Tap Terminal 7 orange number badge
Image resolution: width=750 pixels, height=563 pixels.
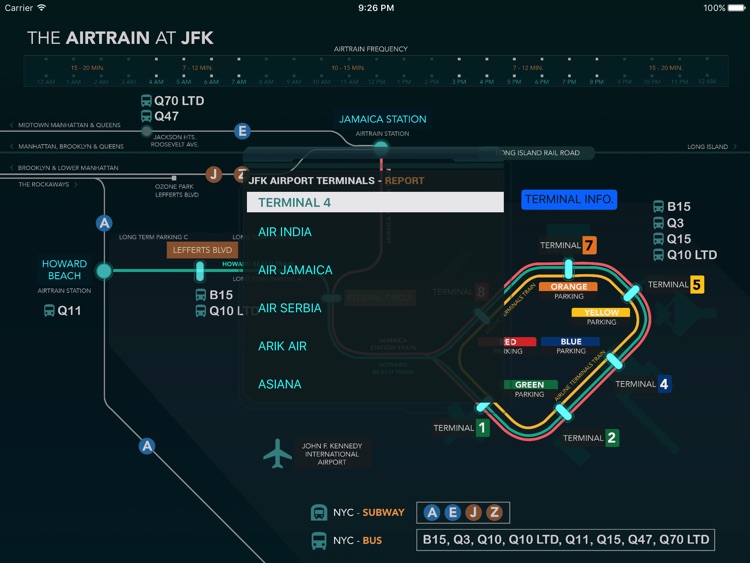(x=589, y=245)
